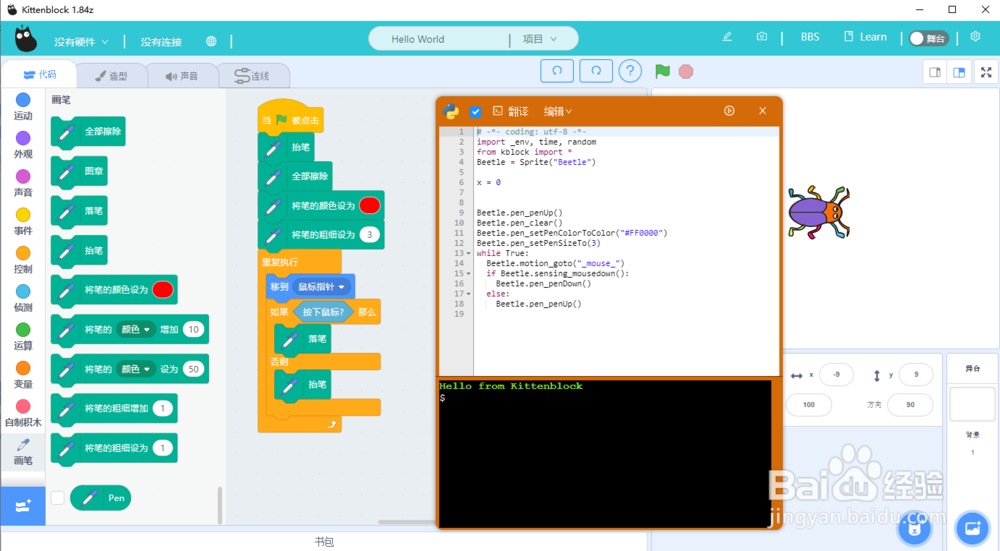Screen dimensions: 1000x551
Task: Stop program with the red stop button
Action: point(686,71)
